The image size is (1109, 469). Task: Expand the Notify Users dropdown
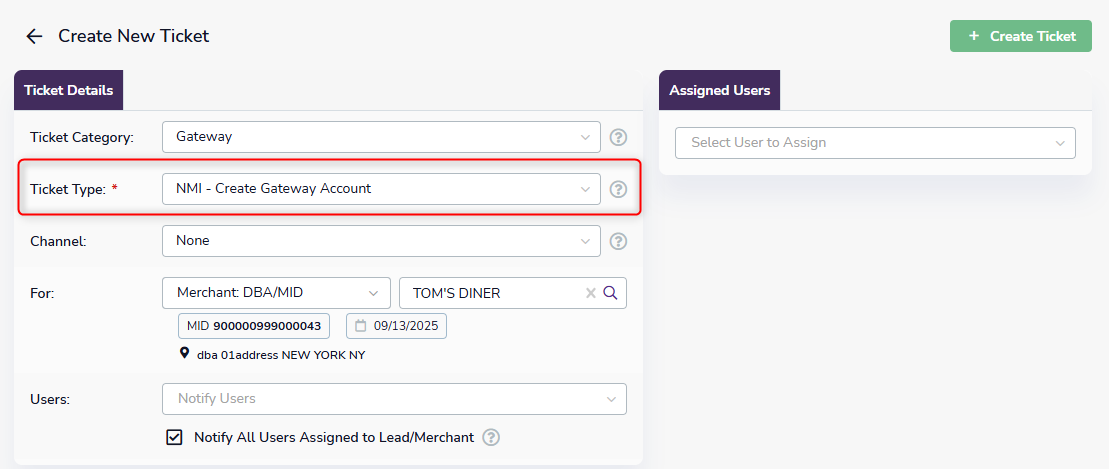394,399
